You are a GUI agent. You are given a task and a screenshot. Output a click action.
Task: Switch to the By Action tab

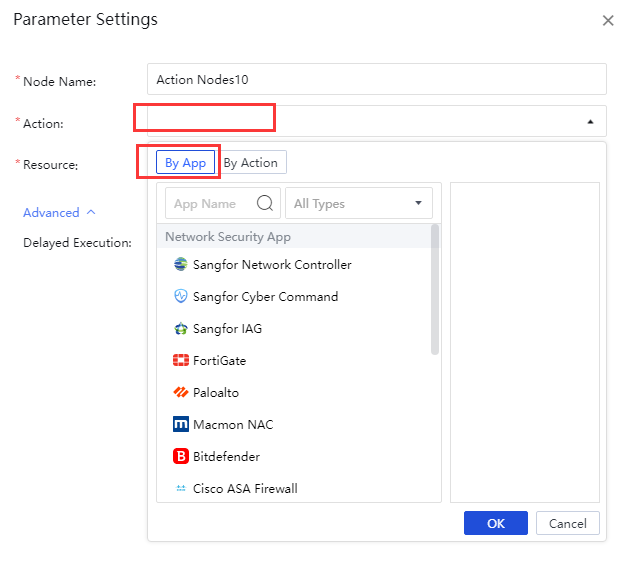click(x=251, y=162)
